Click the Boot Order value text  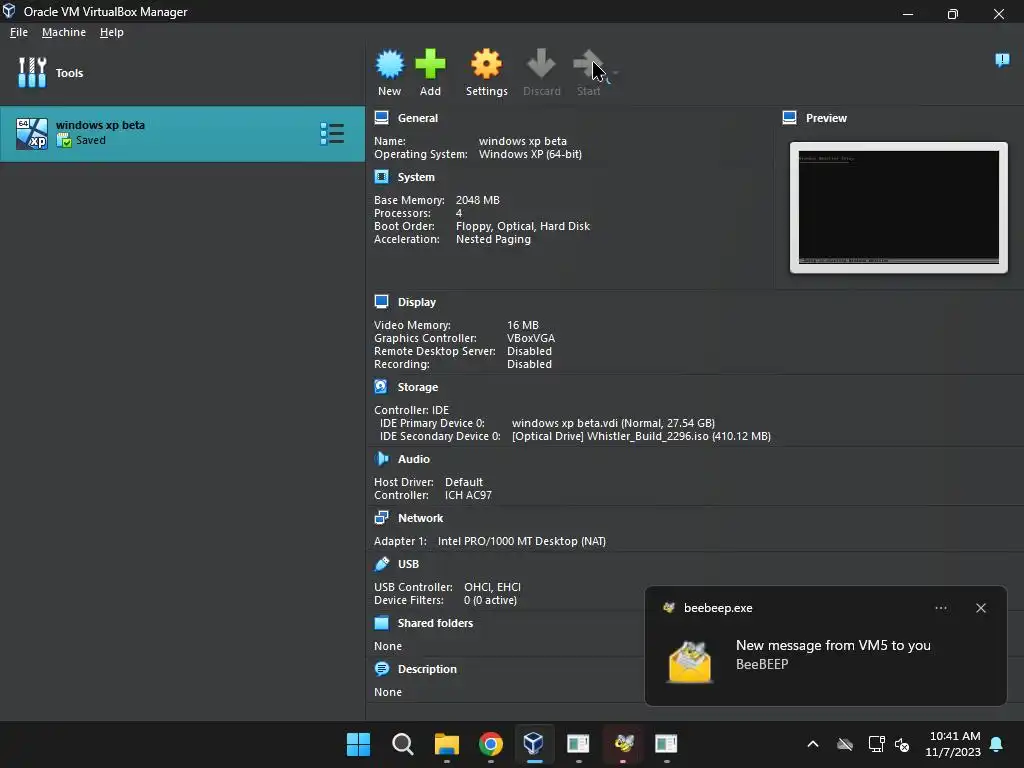pyautogui.click(x=523, y=226)
